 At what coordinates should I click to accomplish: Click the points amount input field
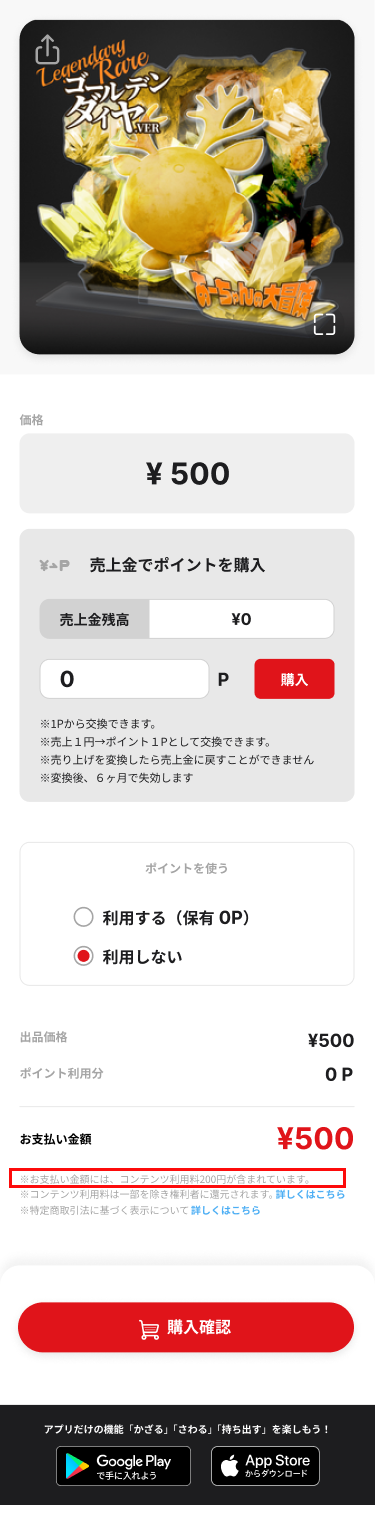click(124, 679)
